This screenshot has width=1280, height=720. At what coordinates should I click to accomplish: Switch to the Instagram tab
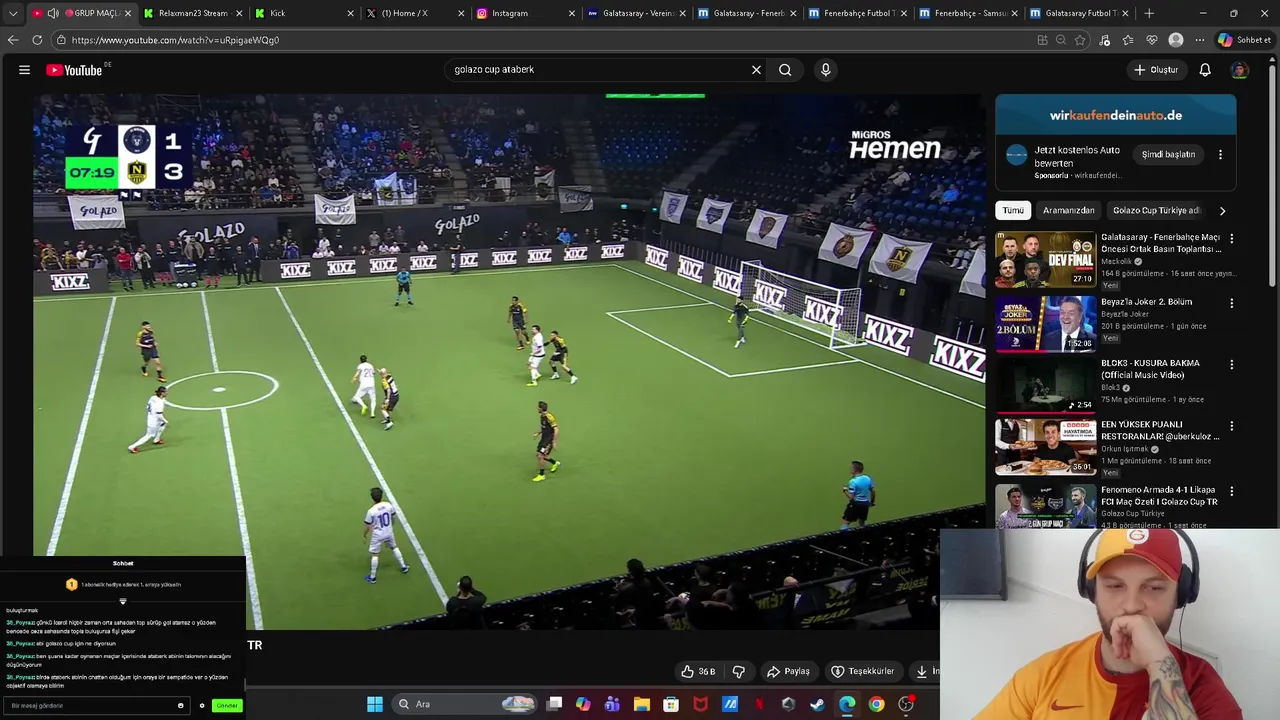pos(525,13)
